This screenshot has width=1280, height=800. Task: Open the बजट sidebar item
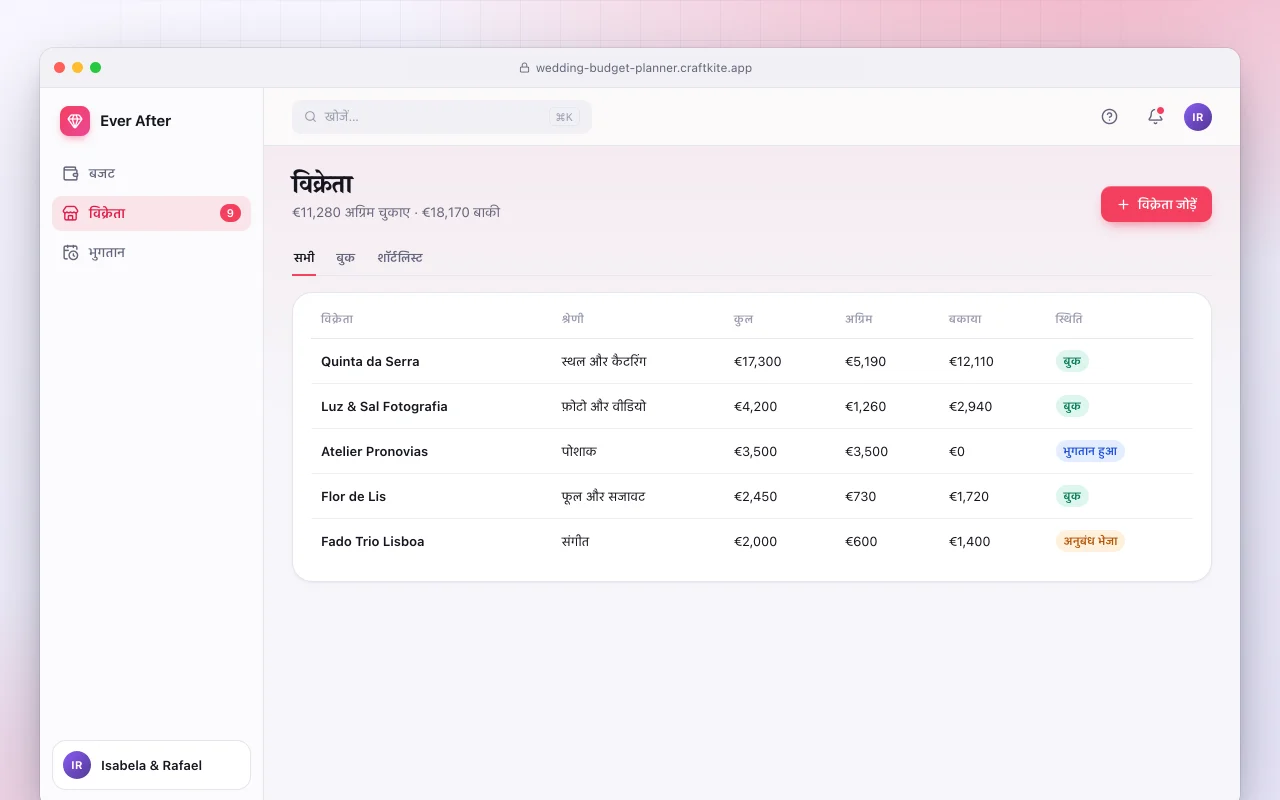(x=151, y=173)
